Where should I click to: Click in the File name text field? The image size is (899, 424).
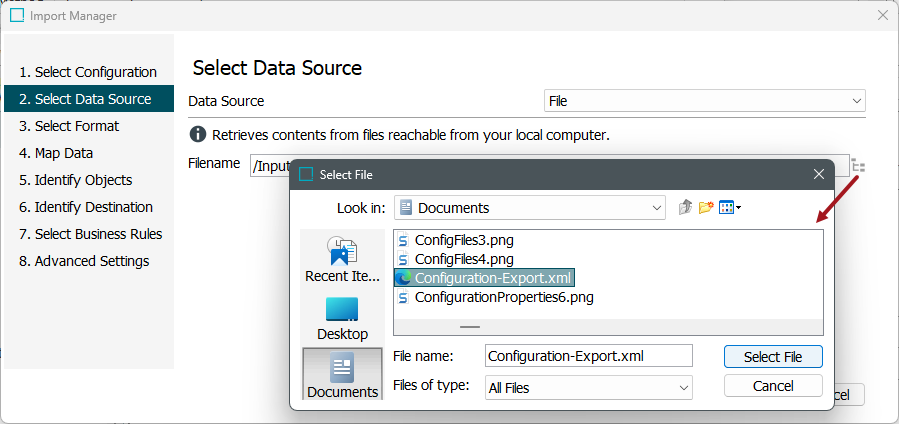tap(588, 356)
